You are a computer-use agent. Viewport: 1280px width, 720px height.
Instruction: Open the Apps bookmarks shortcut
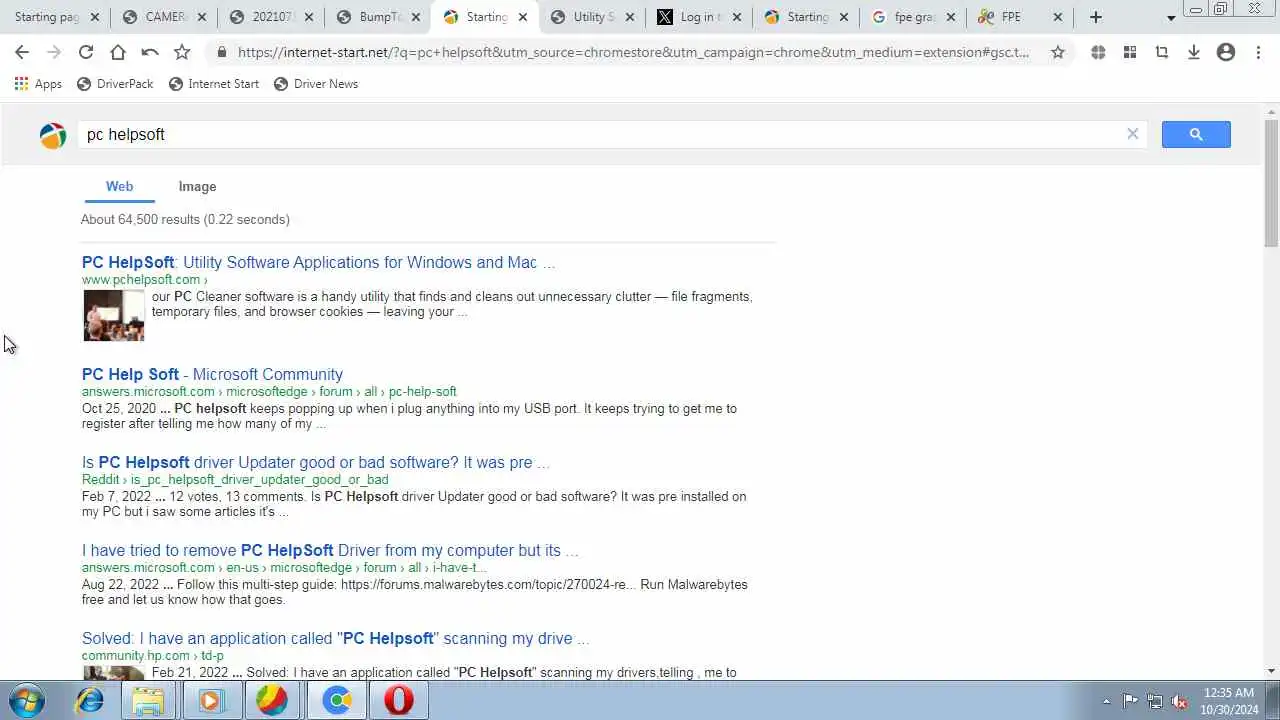38,84
